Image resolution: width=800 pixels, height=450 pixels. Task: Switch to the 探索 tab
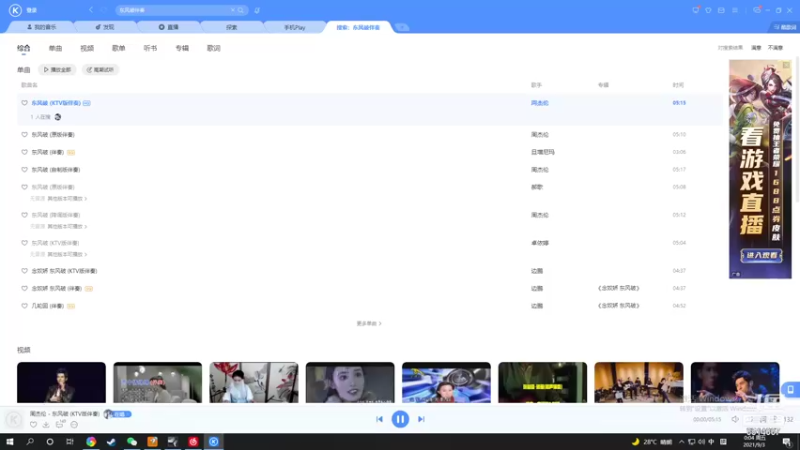[232, 27]
